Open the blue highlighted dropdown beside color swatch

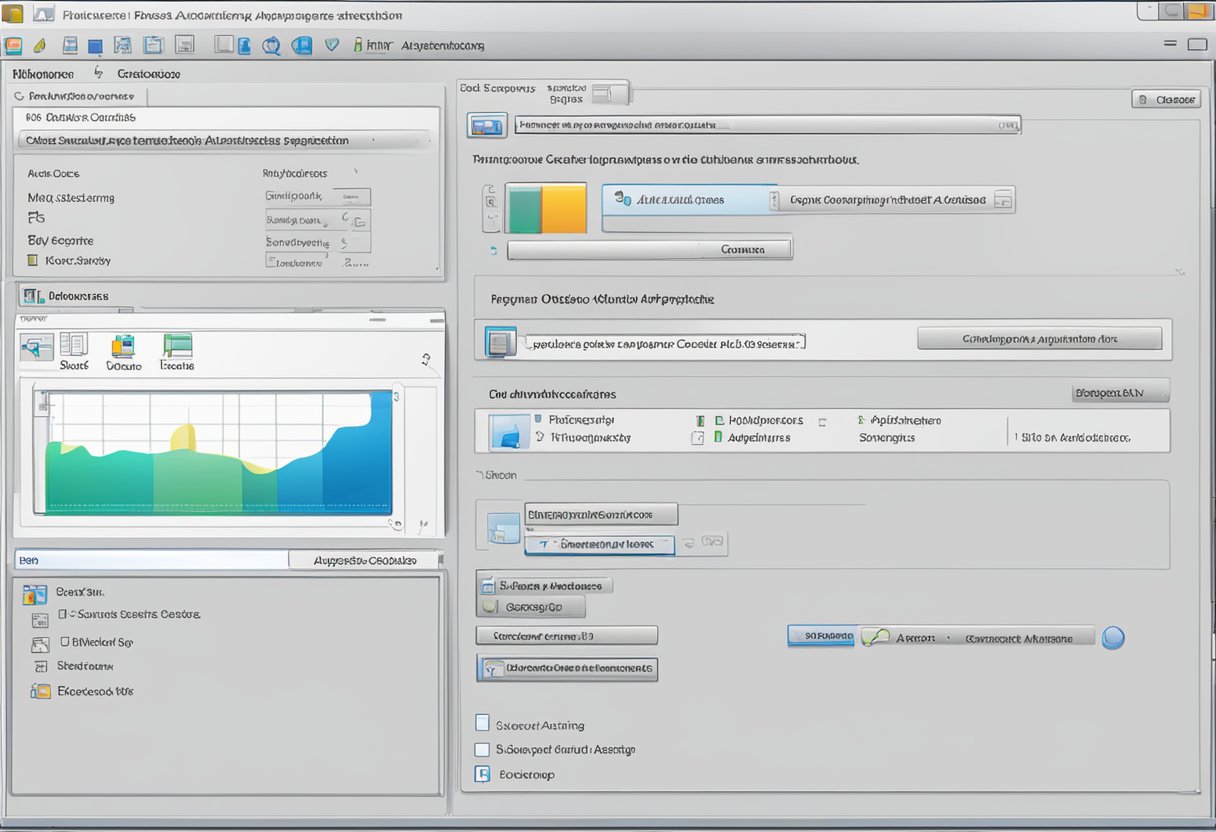[x=689, y=199]
